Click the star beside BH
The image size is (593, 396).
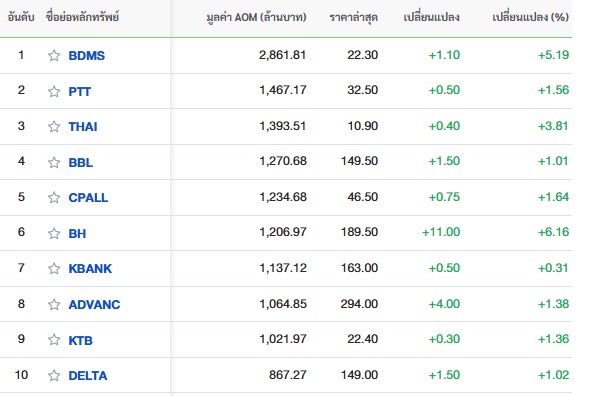tap(54, 233)
